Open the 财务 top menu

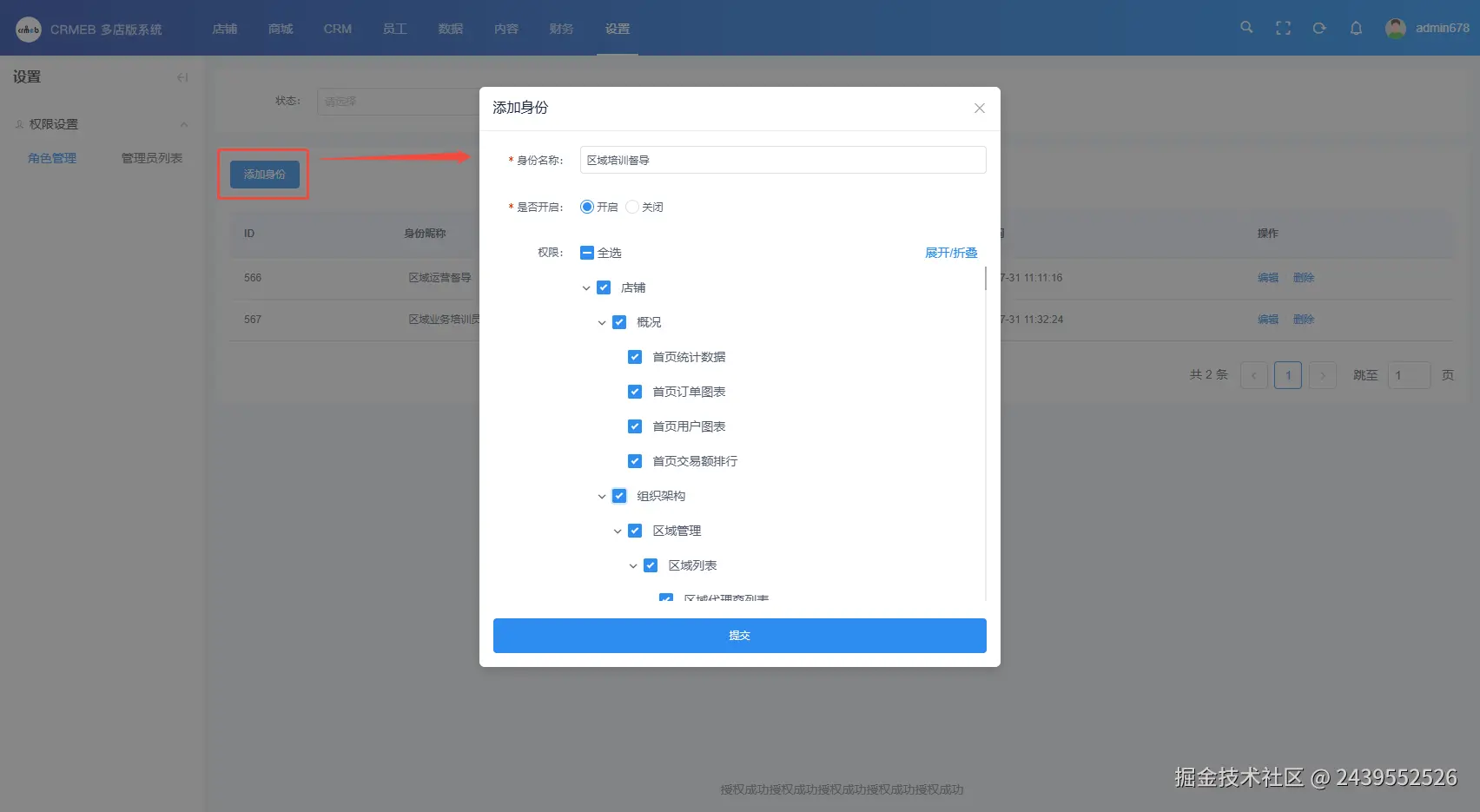point(562,29)
